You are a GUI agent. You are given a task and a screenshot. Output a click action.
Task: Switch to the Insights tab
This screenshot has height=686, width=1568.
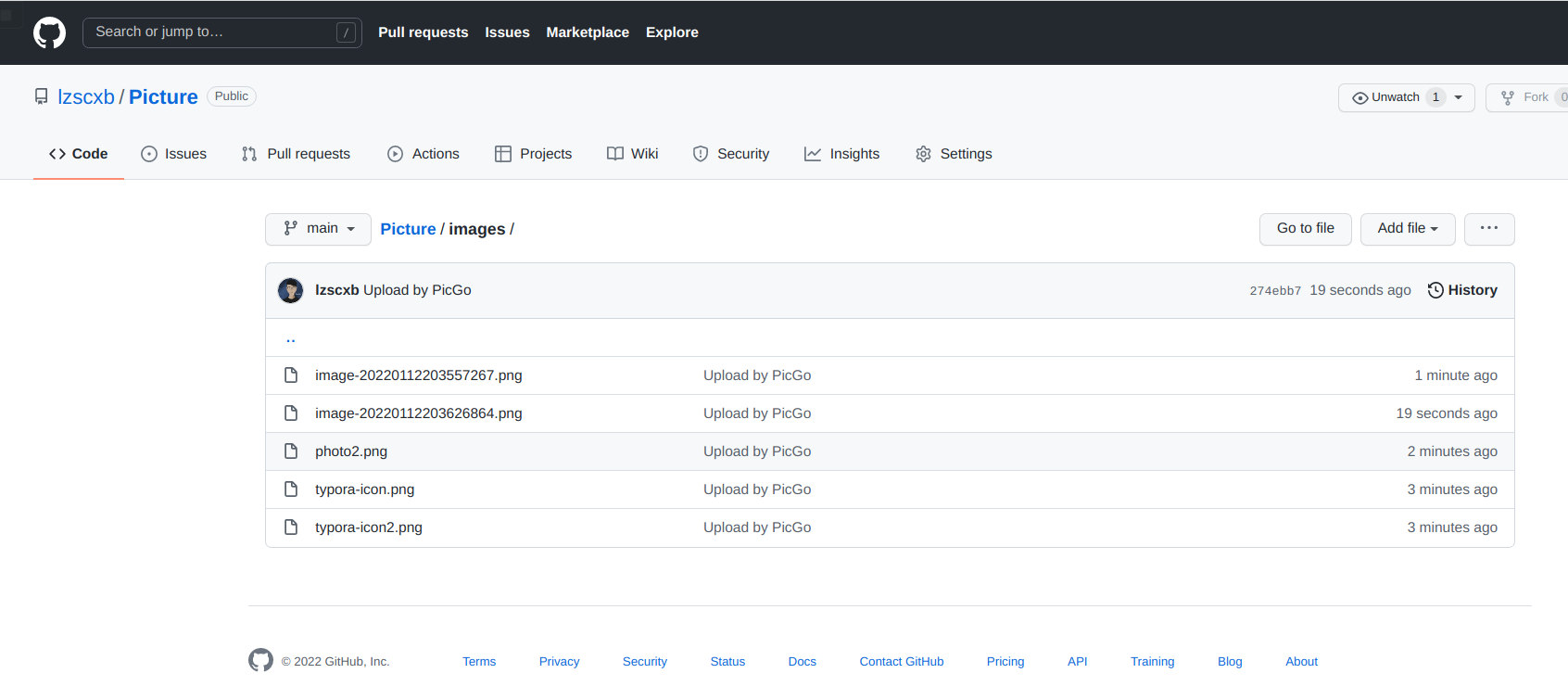tap(841, 154)
